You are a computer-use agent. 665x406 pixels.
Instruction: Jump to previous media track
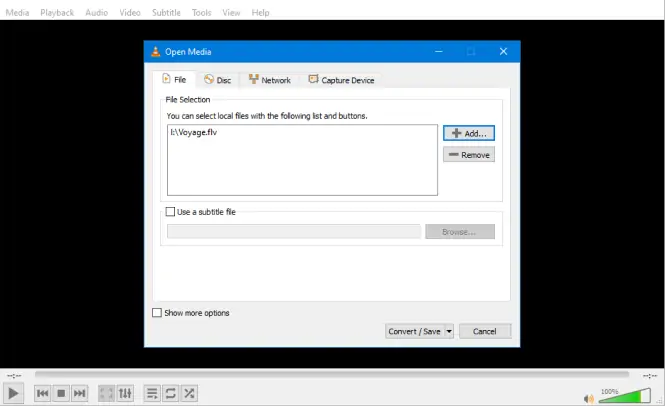[42, 393]
